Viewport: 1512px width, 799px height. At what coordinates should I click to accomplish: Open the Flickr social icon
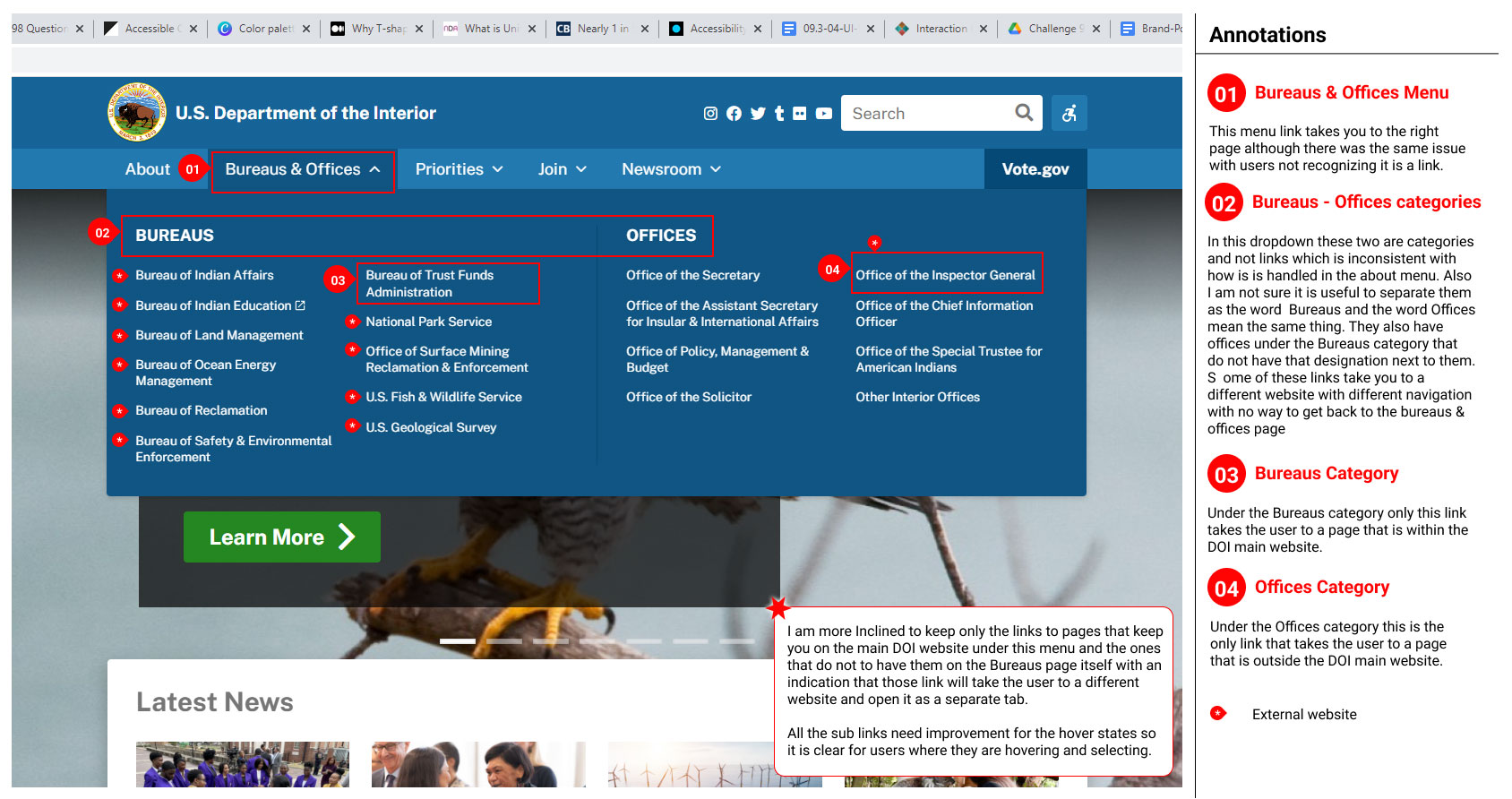(x=800, y=114)
